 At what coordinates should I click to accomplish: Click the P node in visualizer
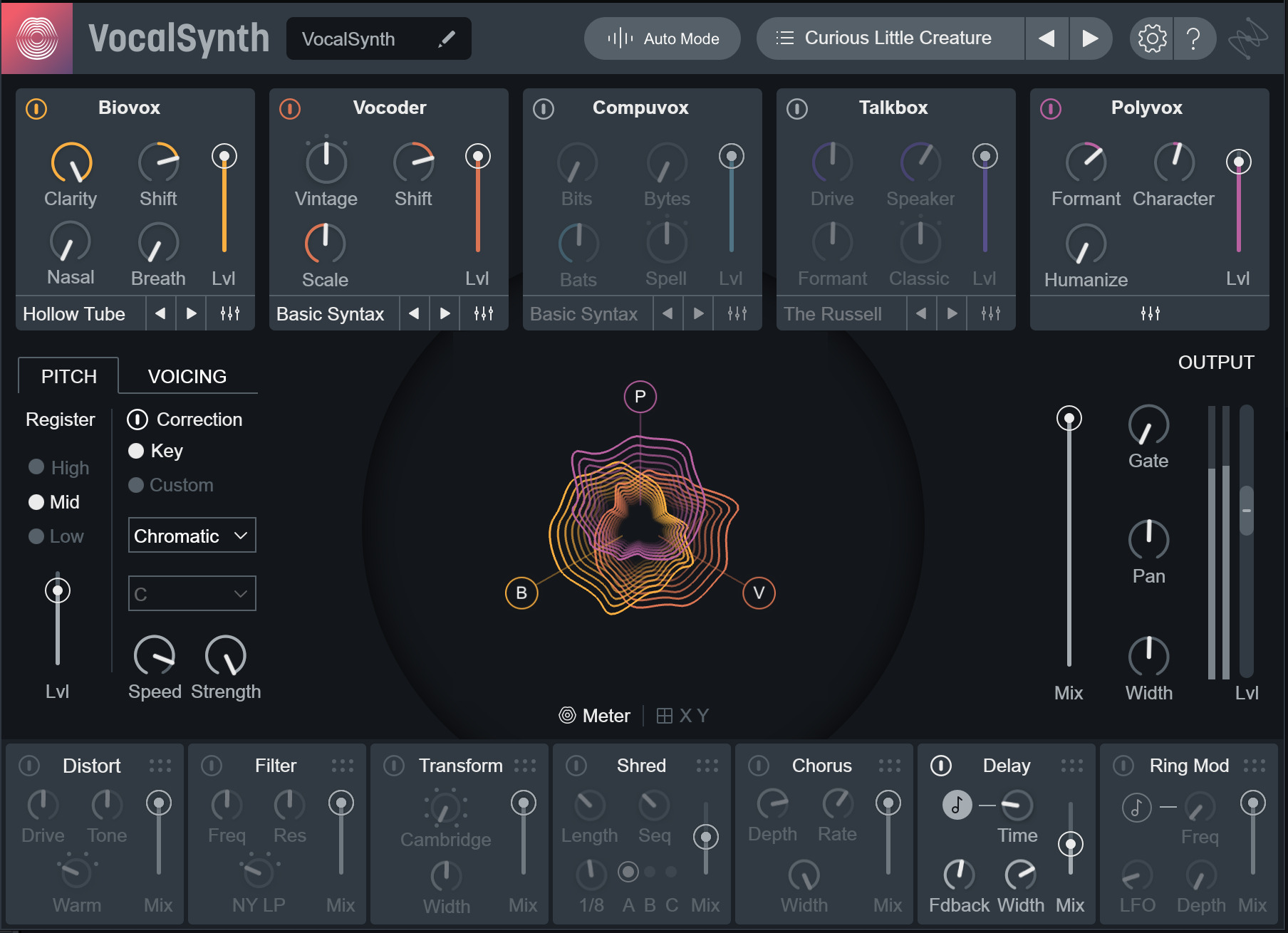(x=640, y=397)
